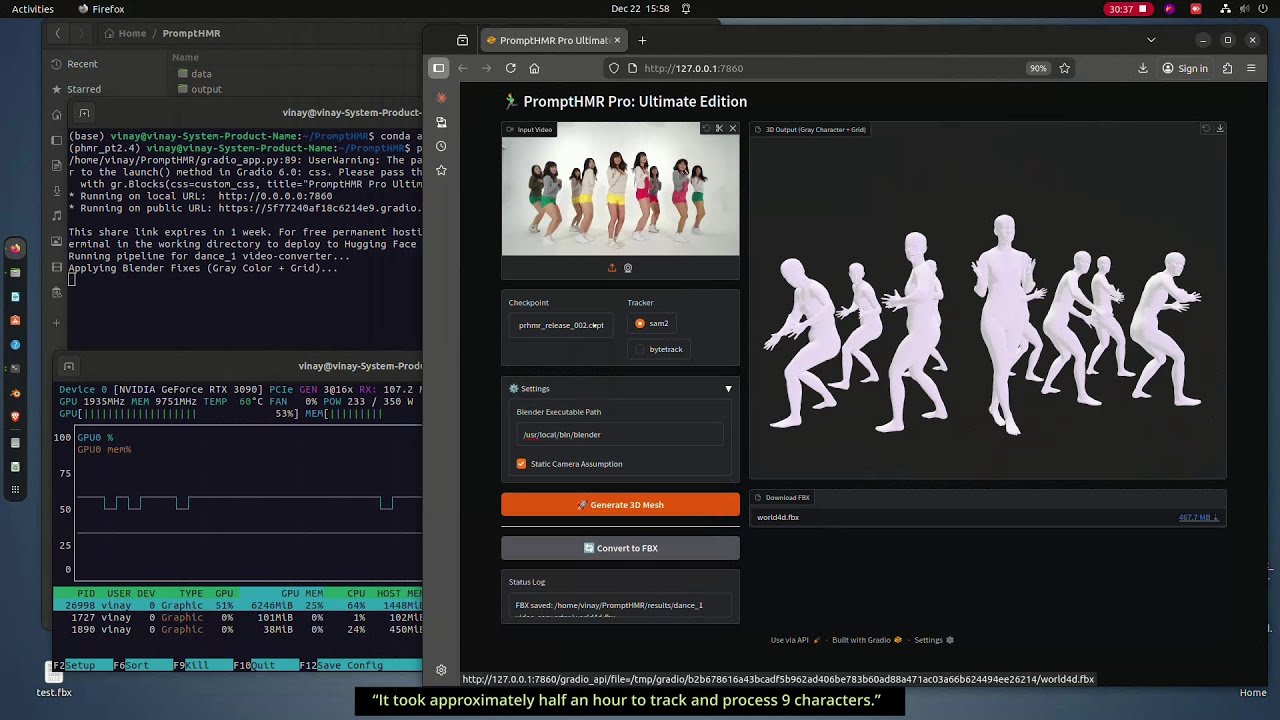Open the Firefox View icon left of tab
This screenshot has height=720, width=1280.
[x=462, y=40]
